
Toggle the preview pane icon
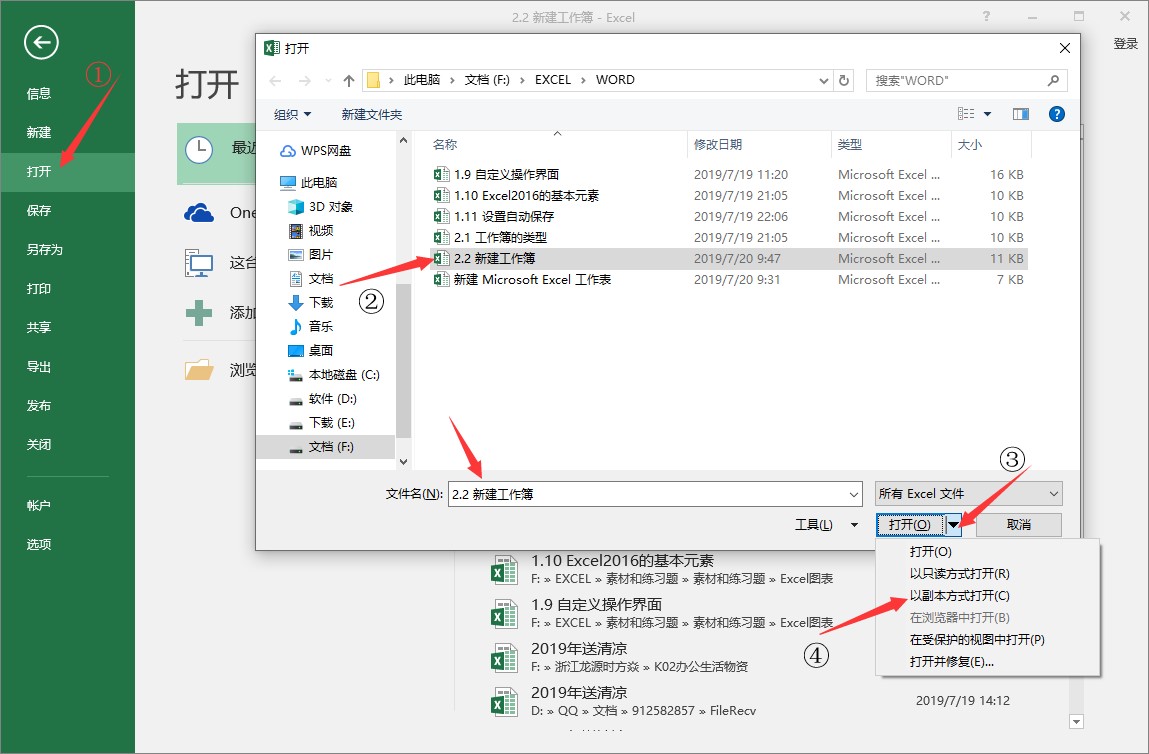[1021, 115]
